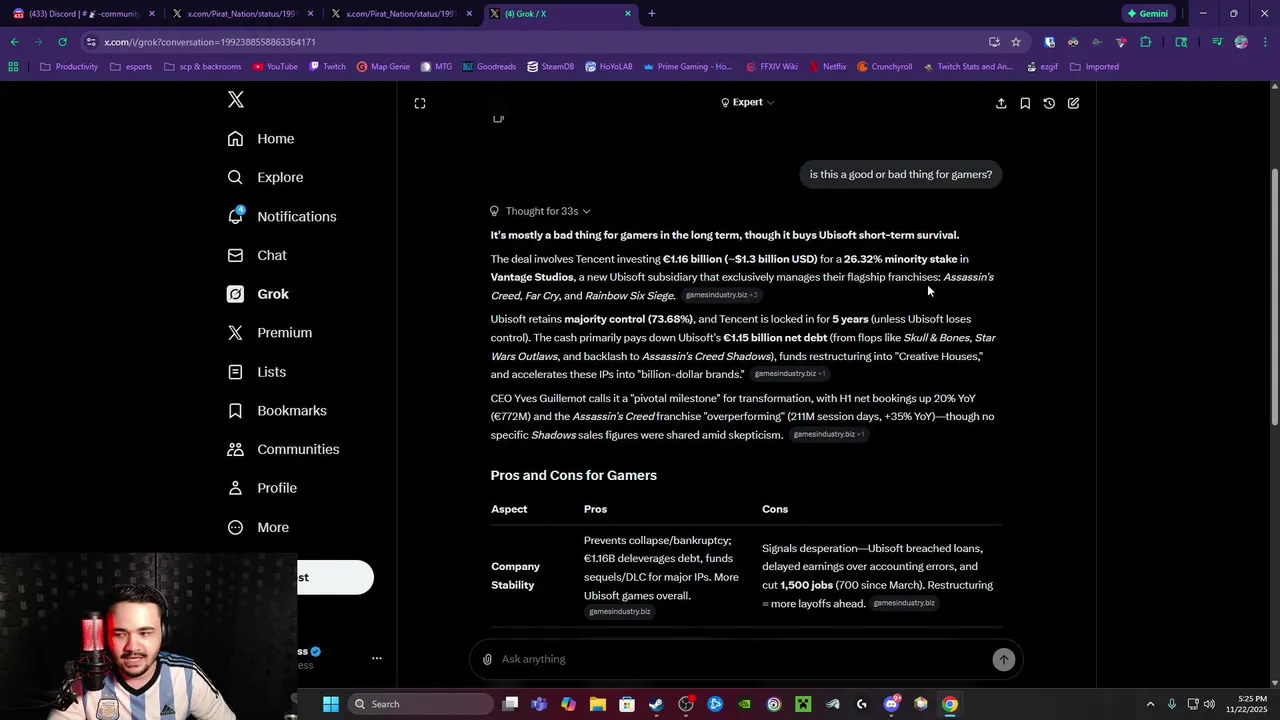
Task: Open the Imported bookmarks folder
Action: pos(1094,67)
